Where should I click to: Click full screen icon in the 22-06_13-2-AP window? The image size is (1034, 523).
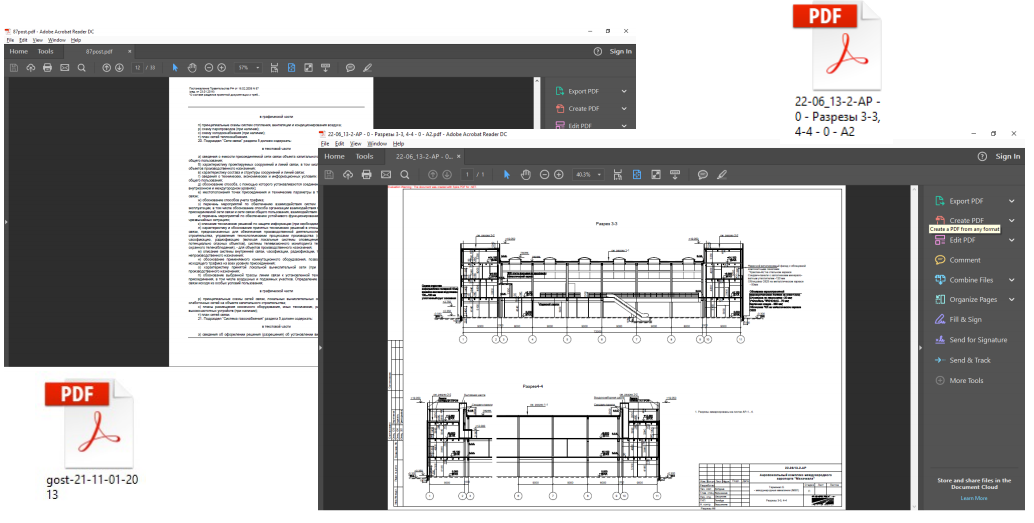point(655,175)
